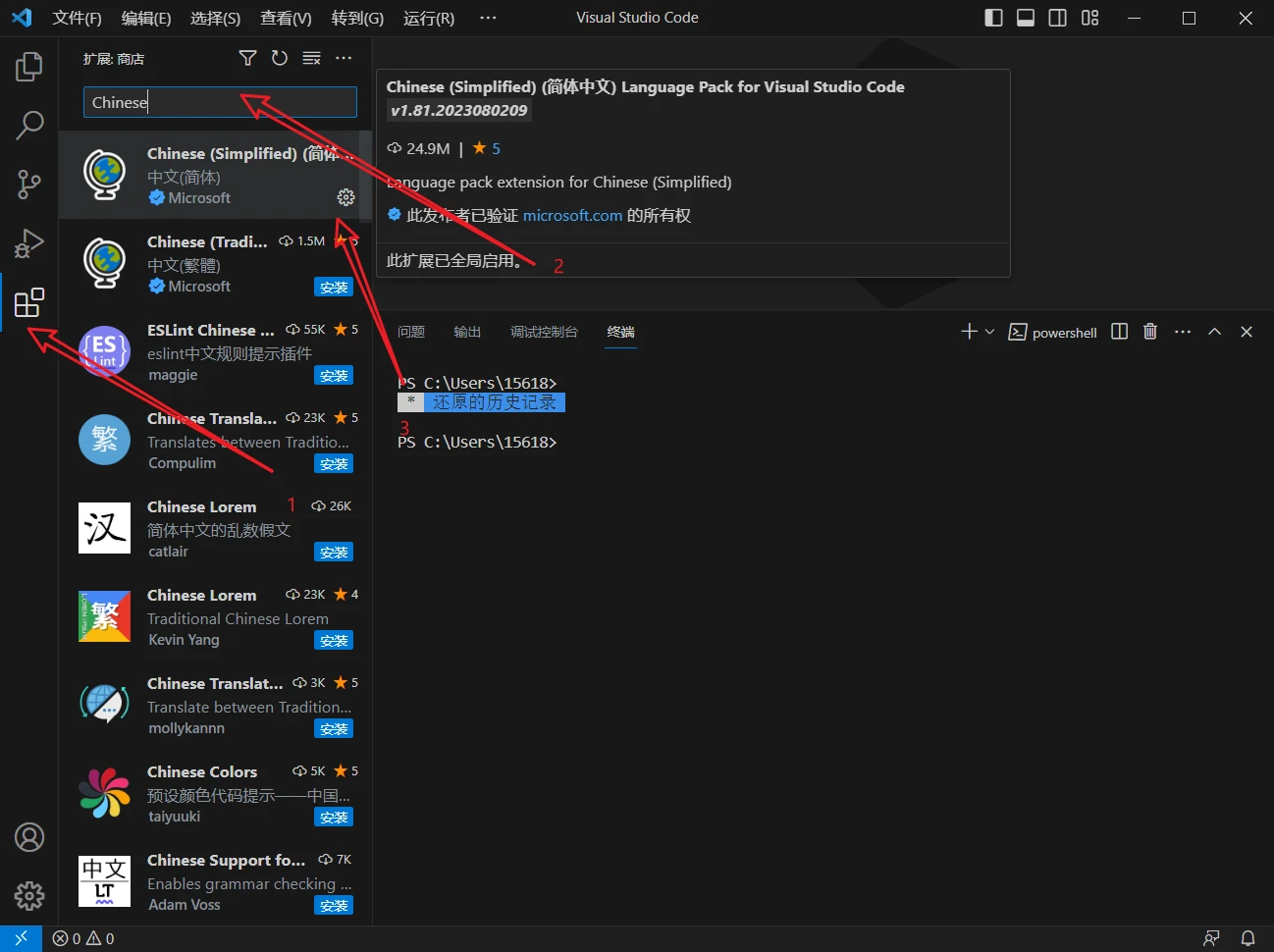Open the 转到(G) menu

357,18
